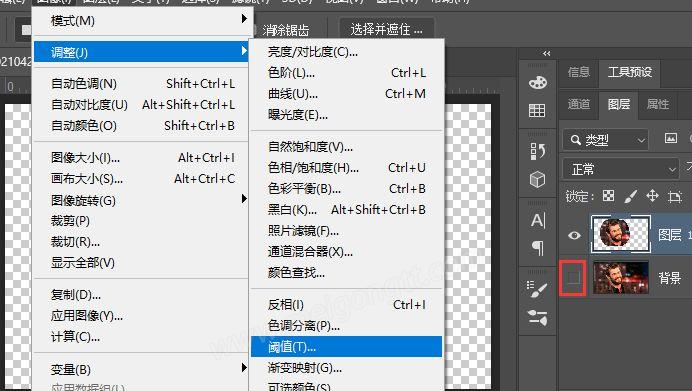692x391 pixels.
Task: Select the 调整(J) menu item
Action: pyautogui.click(x=141, y=52)
